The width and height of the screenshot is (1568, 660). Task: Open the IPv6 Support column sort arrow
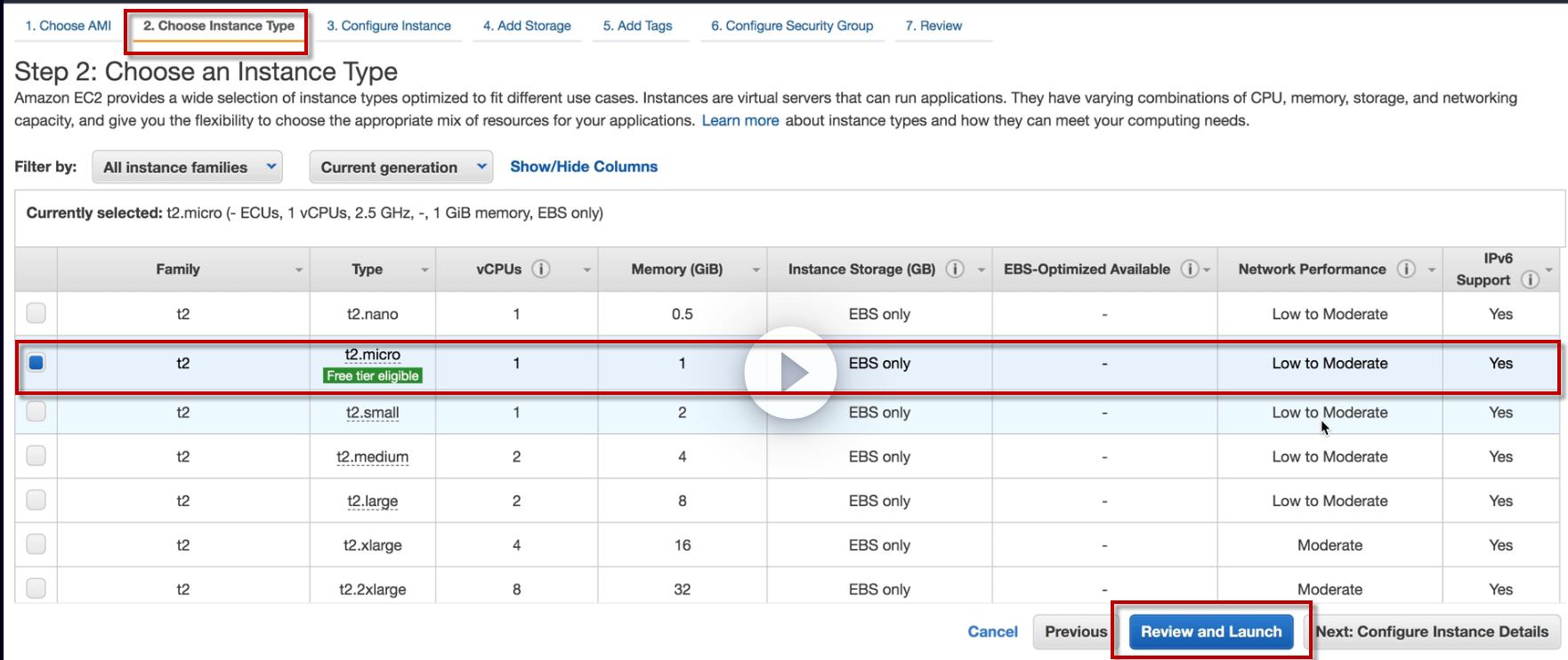tap(1549, 270)
